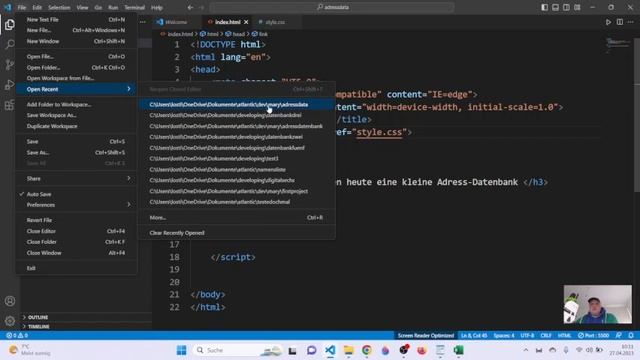
Task: Select Exit in the File menu
Action: tap(76, 268)
